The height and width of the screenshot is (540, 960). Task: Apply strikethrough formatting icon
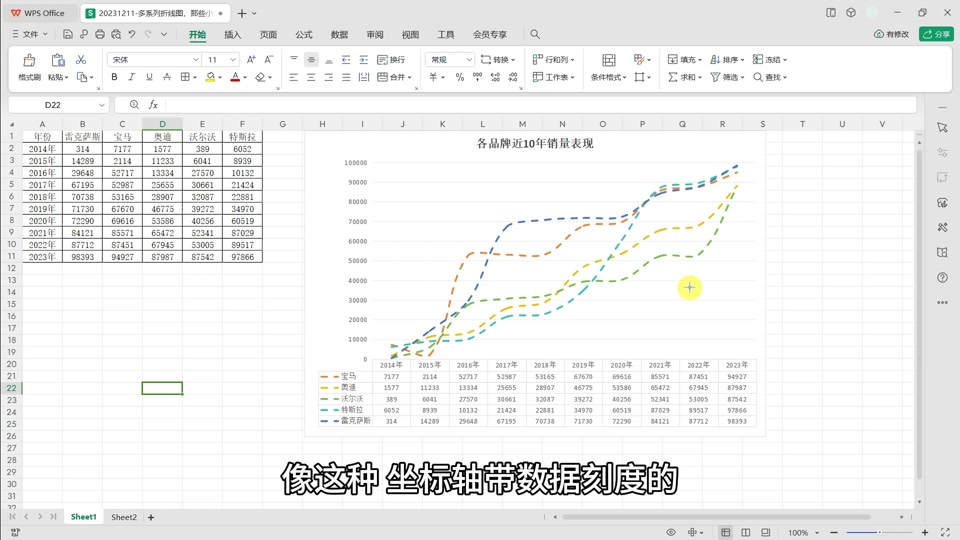click(x=167, y=77)
